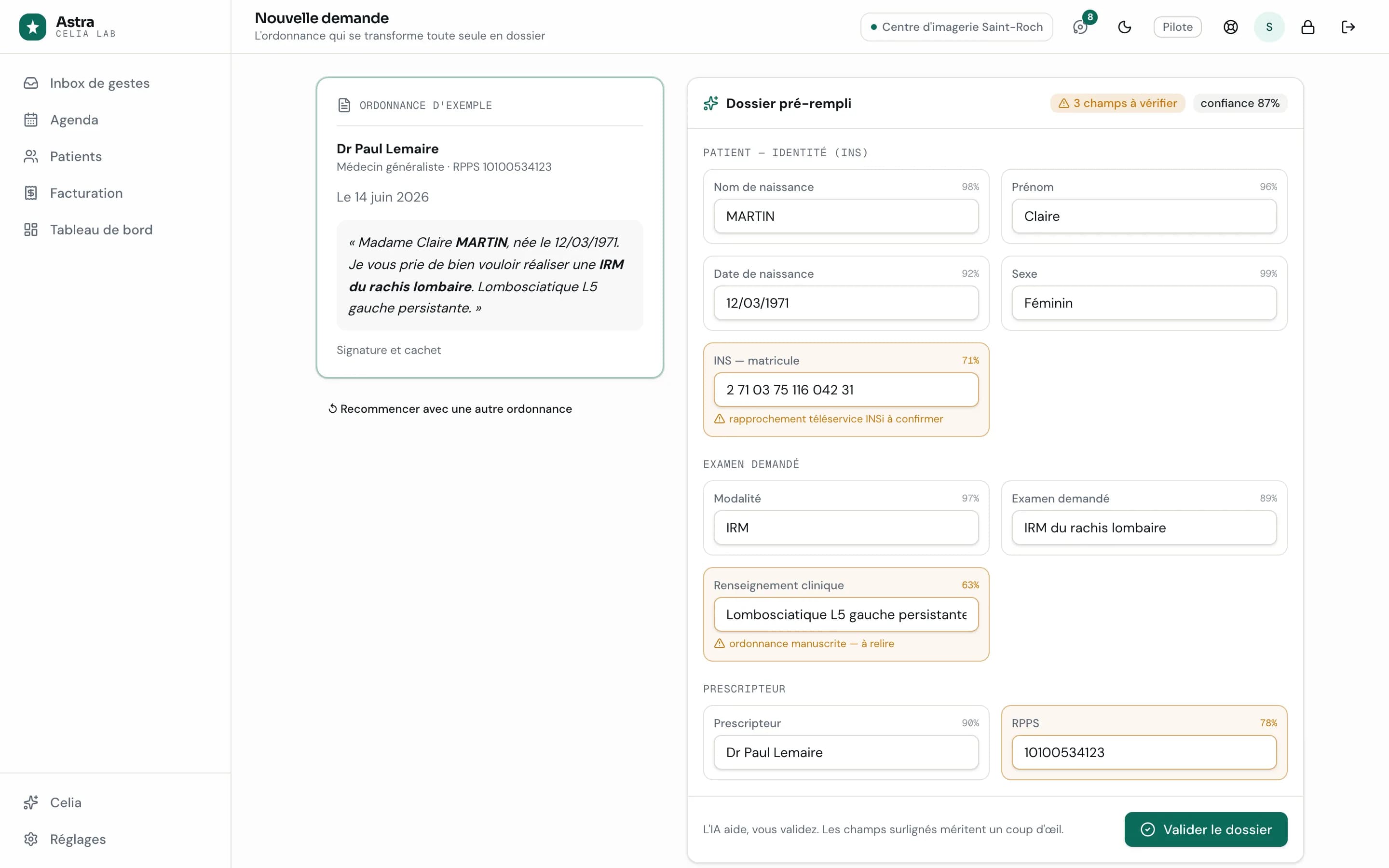1389x868 pixels.
Task: Edit the INS matricule field
Action: pos(846,390)
